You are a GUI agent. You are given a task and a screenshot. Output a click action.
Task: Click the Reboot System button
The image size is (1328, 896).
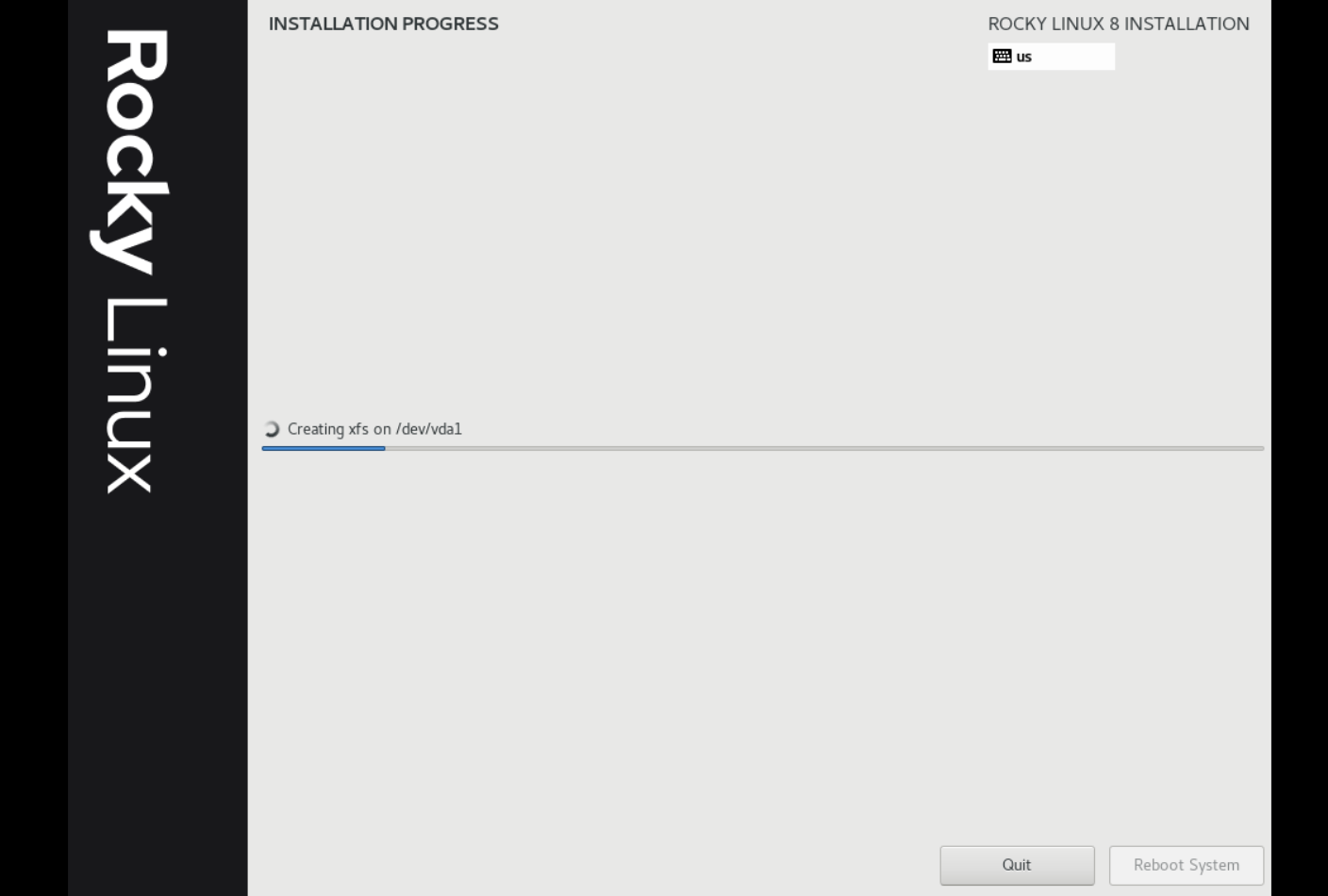pyautogui.click(x=1187, y=865)
